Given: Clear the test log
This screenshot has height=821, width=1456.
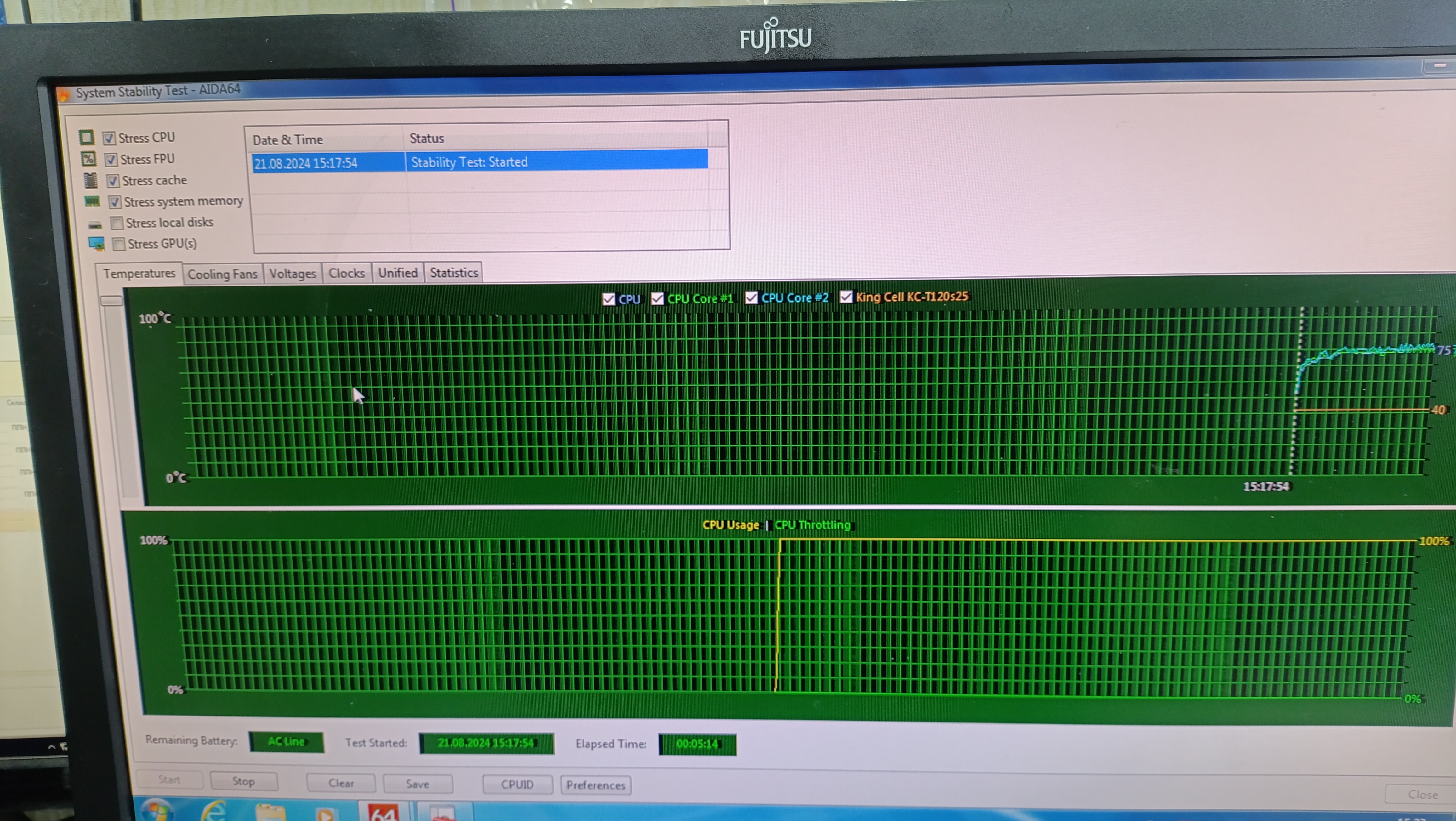Looking at the screenshot, I should tap(341, 783).
